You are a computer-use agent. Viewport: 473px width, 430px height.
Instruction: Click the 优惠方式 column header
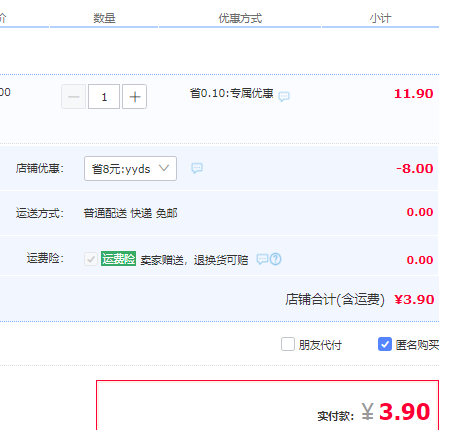pos(240,18)
